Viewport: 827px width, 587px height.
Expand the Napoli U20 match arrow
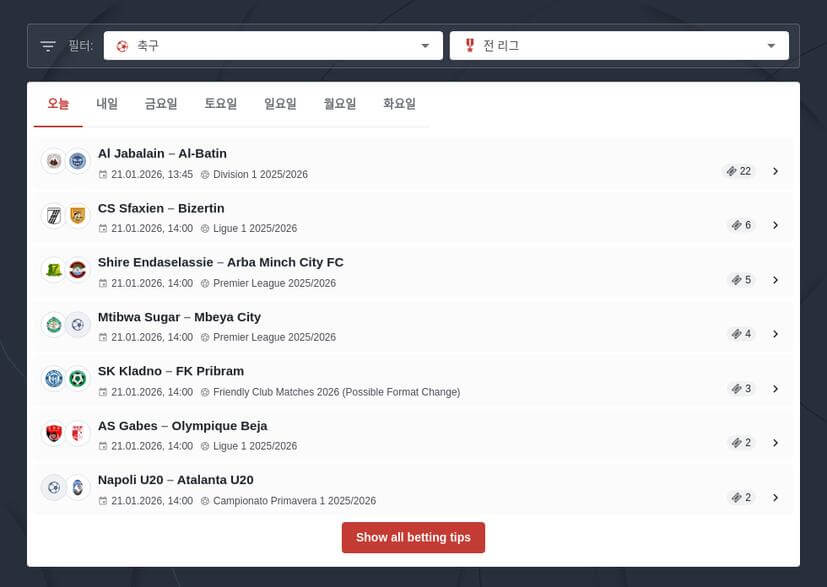click(775, 497)
